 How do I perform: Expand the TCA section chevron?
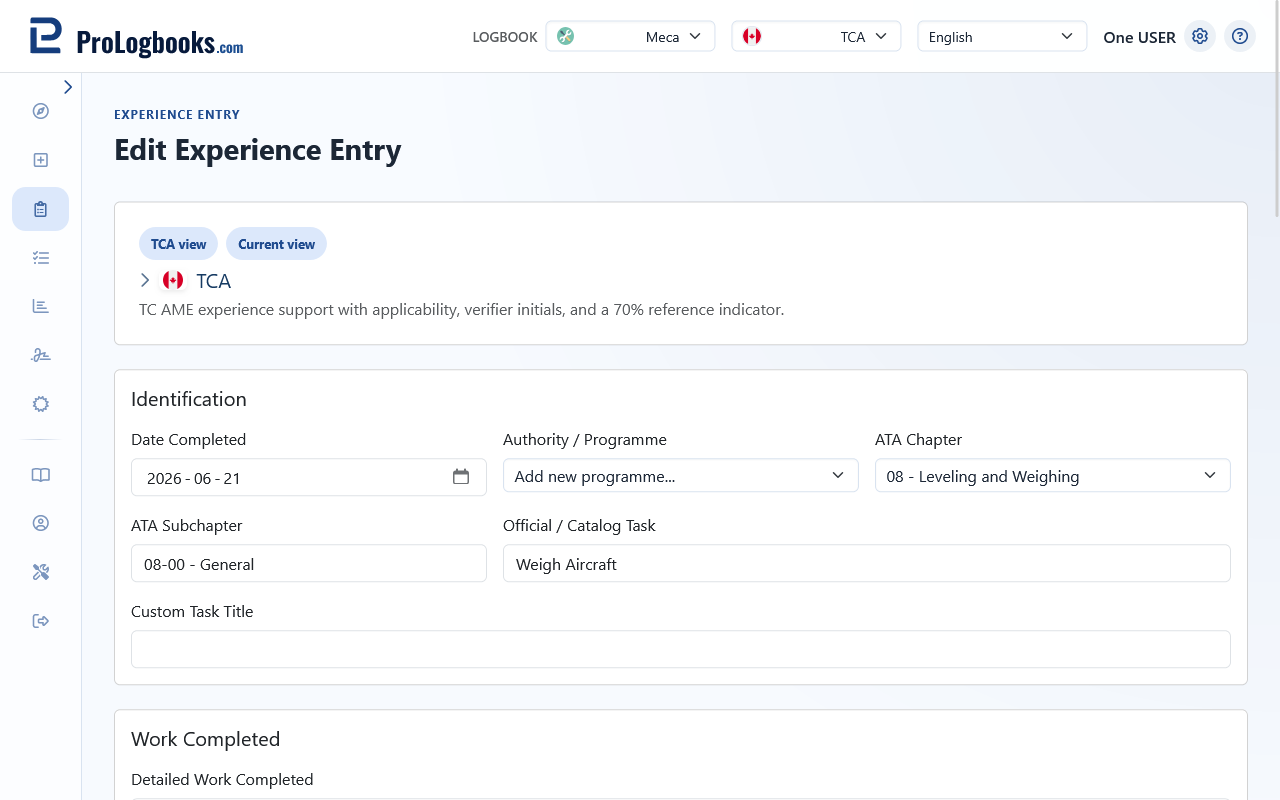(x=145, y=280)
